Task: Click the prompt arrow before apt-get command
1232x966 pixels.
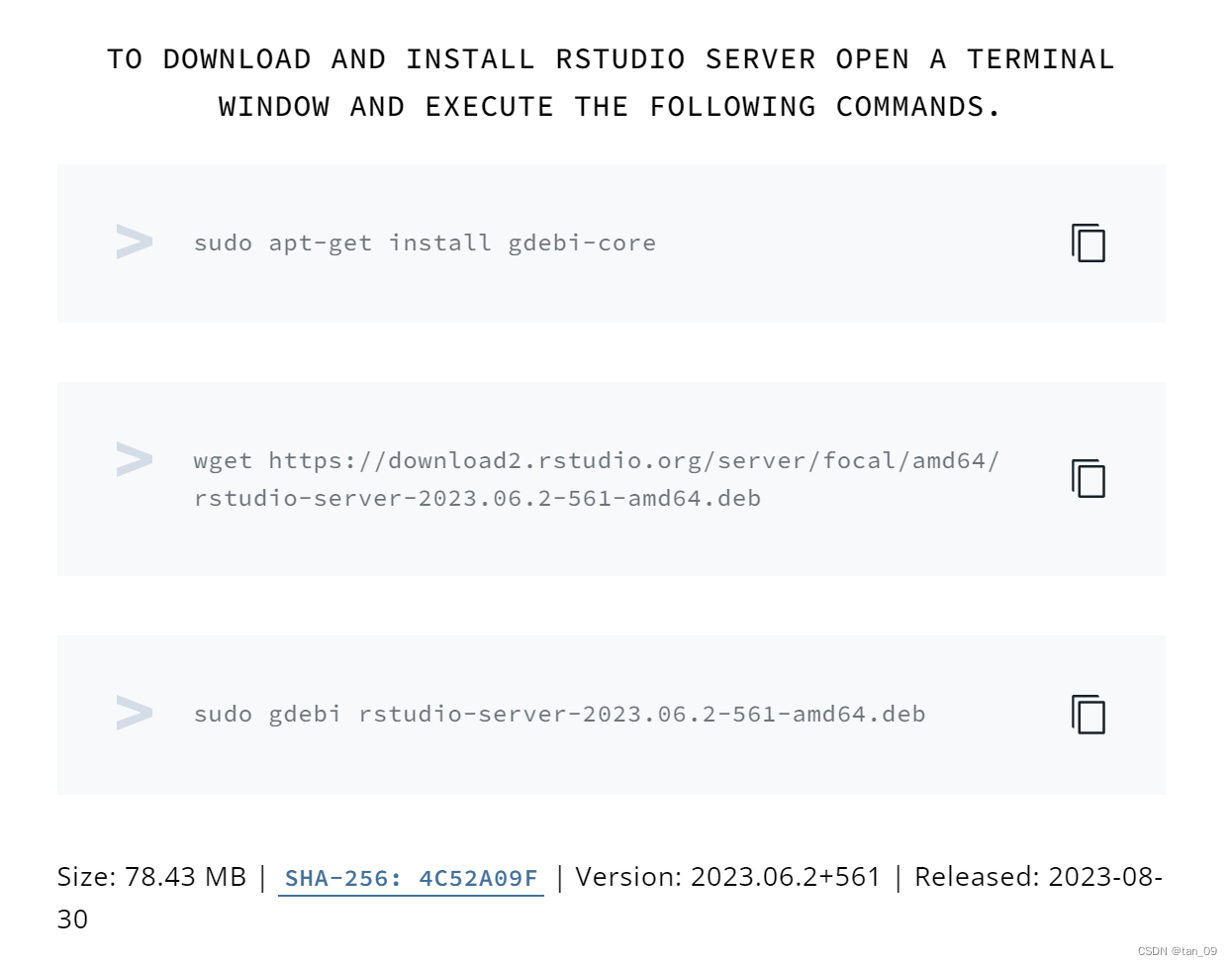Action: pos(135,241)
